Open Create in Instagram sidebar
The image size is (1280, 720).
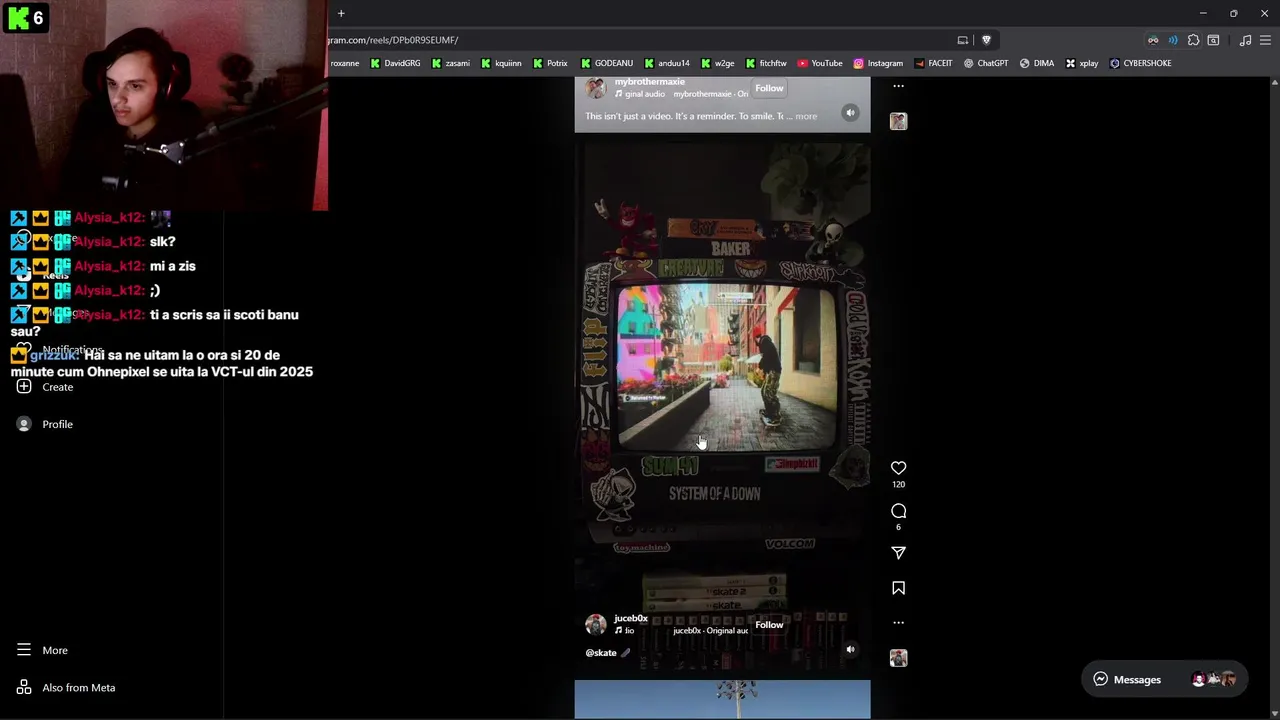click(x=45, y=387)
